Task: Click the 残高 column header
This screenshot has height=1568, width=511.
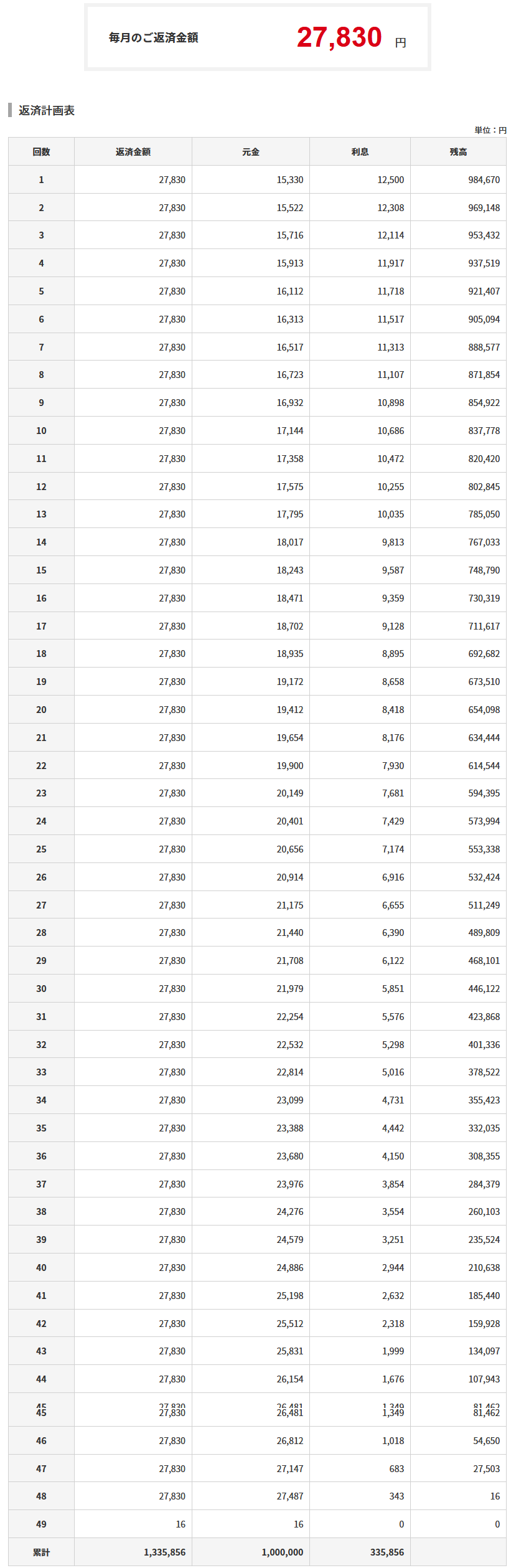Action: [x=458, y=152]
